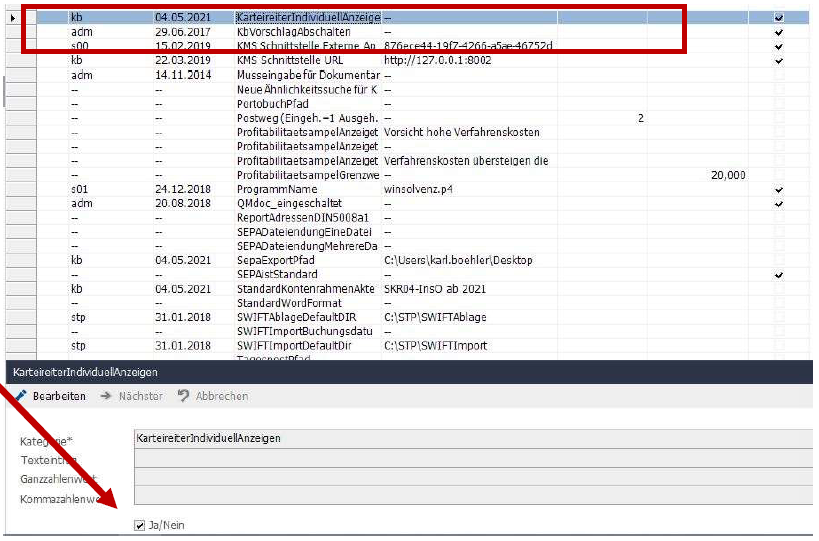Viewport: 819px width, 541px height.
Task: Select Neue Ähnlichkeitssuche für K row
Action: pyautogui.click(x=307, y=90)
